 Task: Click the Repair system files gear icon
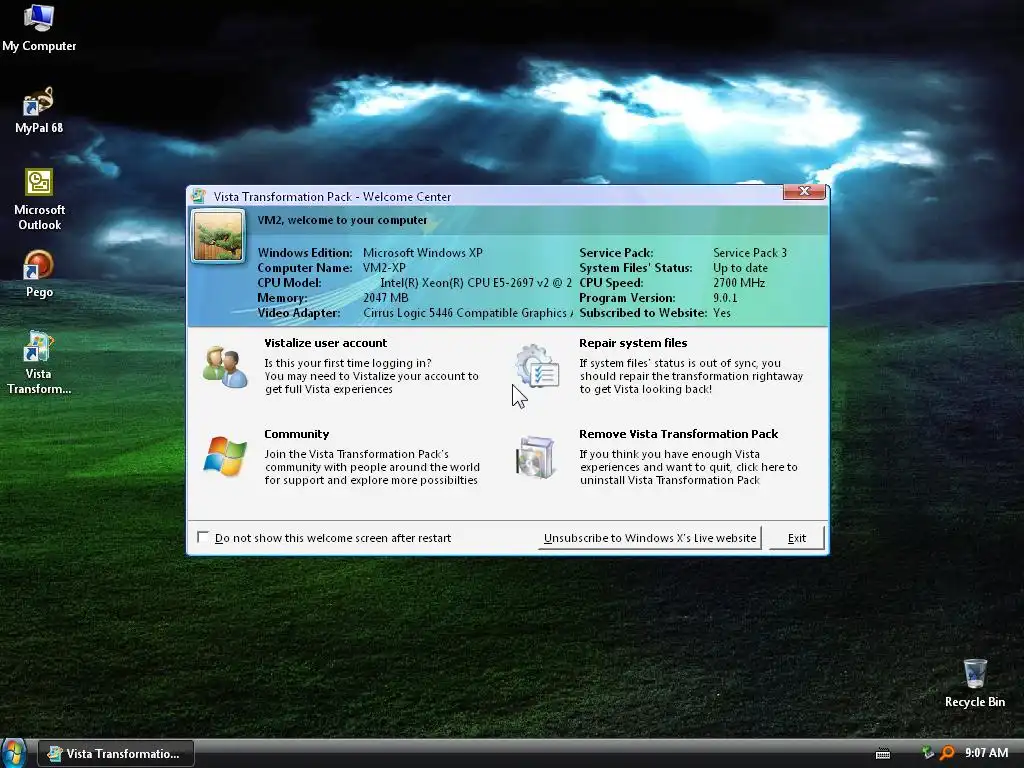[537, 366]
